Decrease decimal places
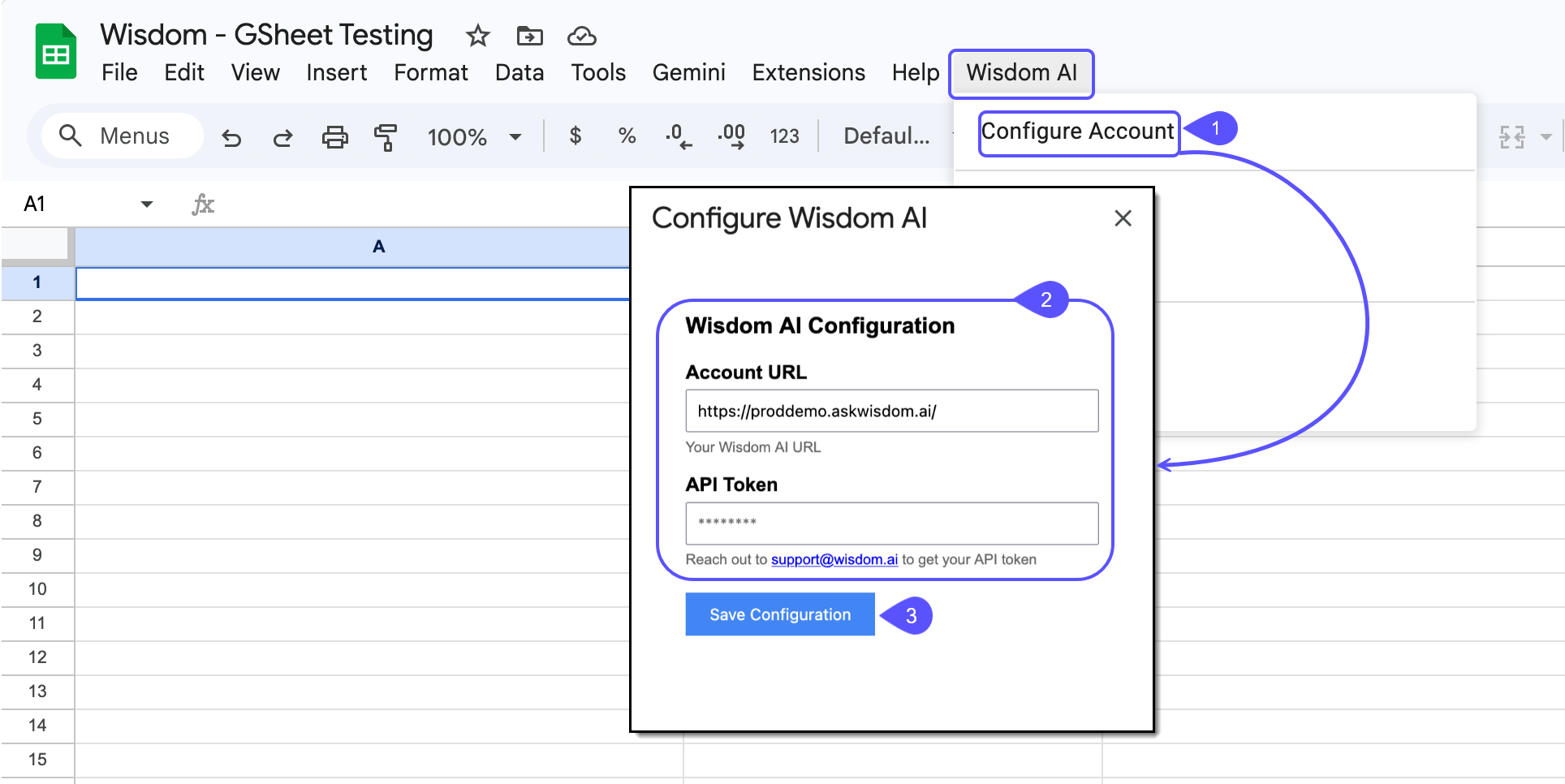Image resolution: width=1565 pixels, height=784 pixels. [x=679, y=136]
